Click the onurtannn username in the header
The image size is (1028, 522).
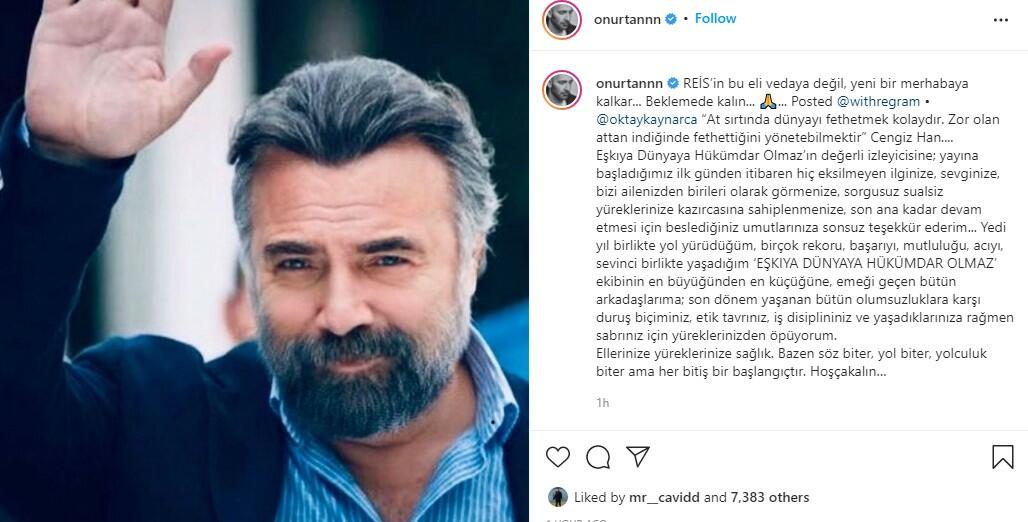click(627, 19)
